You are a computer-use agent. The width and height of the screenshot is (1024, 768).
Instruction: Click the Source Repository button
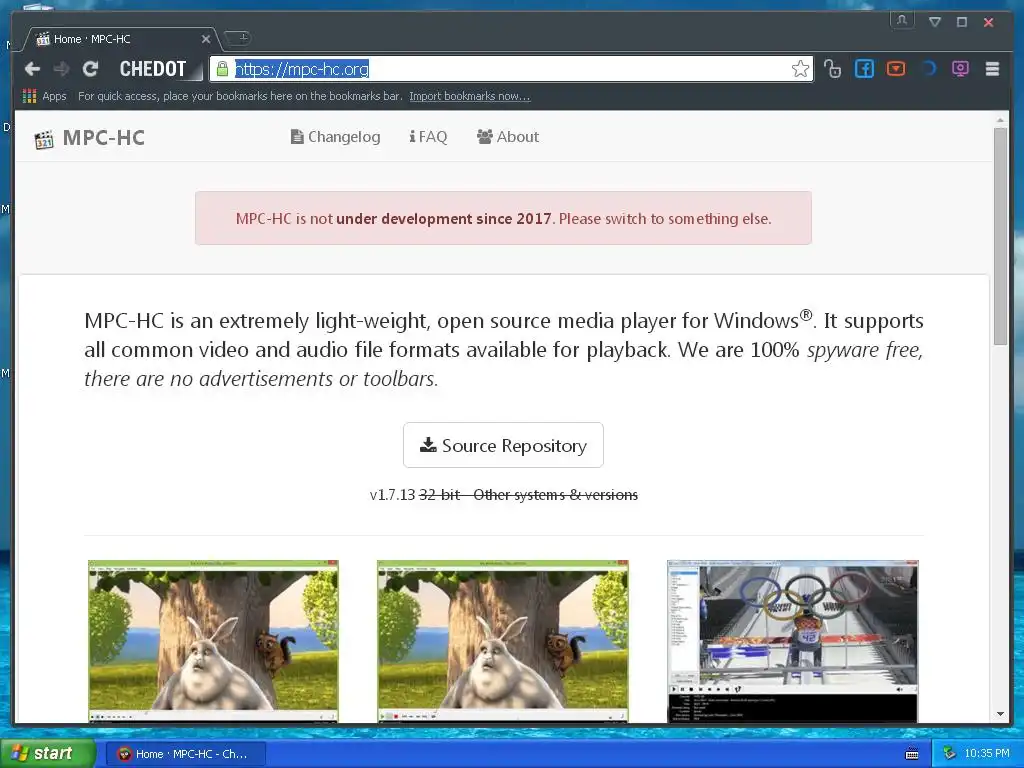[x=503, y=445]
